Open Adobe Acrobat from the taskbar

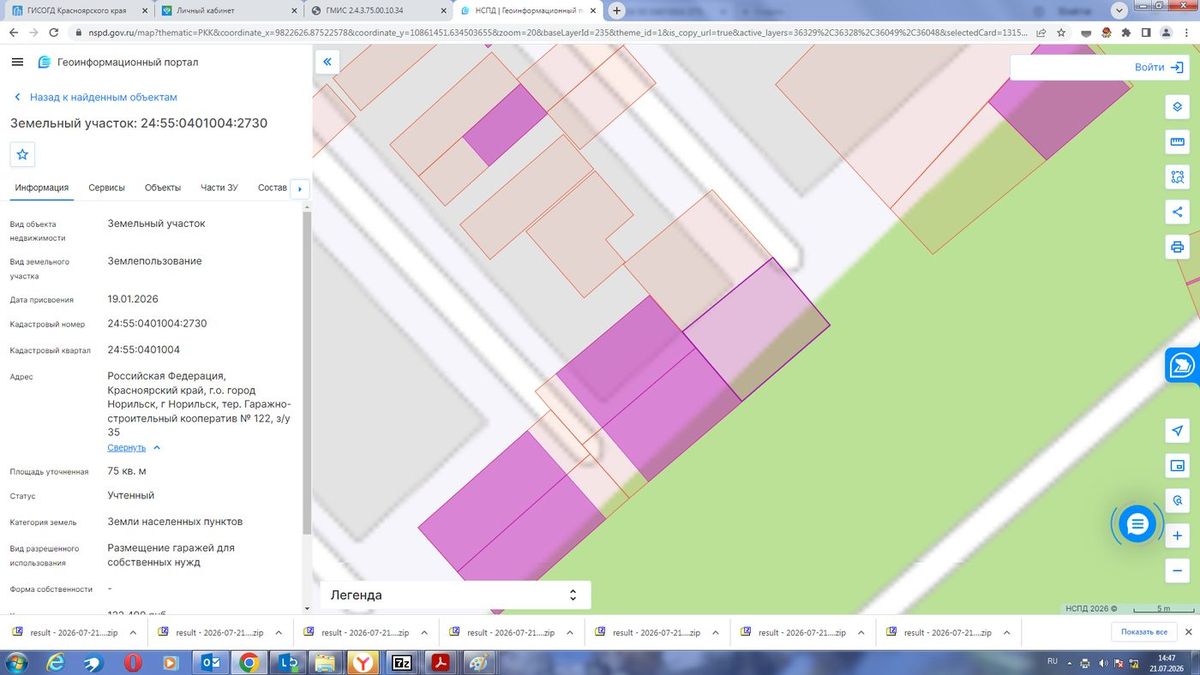coord(440,662)
